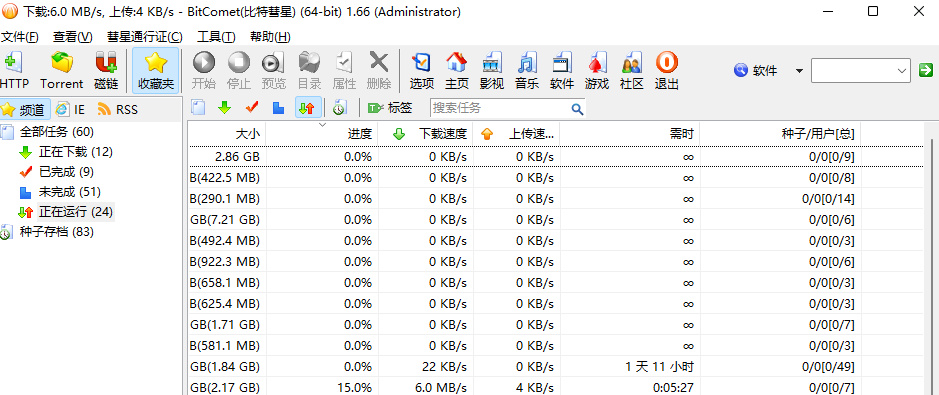This screenshot has height=395, width=939.
Task: Sort by the 下载速度 column header
Action: pos(425,134)
